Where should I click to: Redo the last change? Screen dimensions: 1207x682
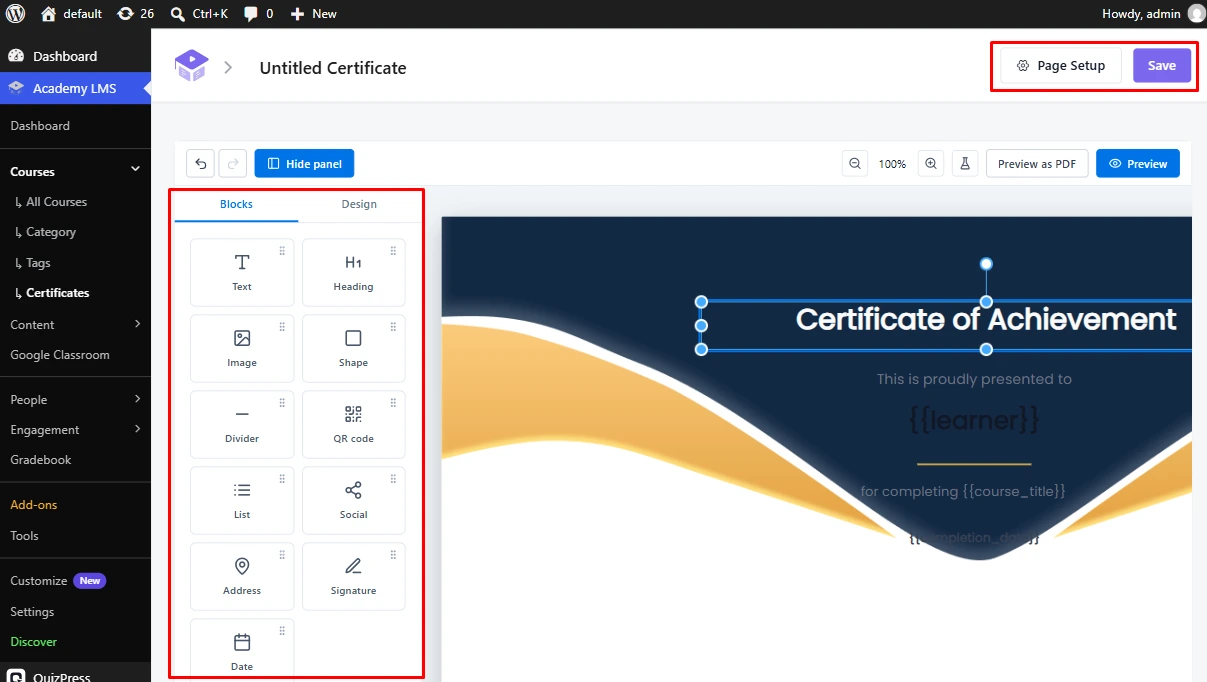coord(232,163)
